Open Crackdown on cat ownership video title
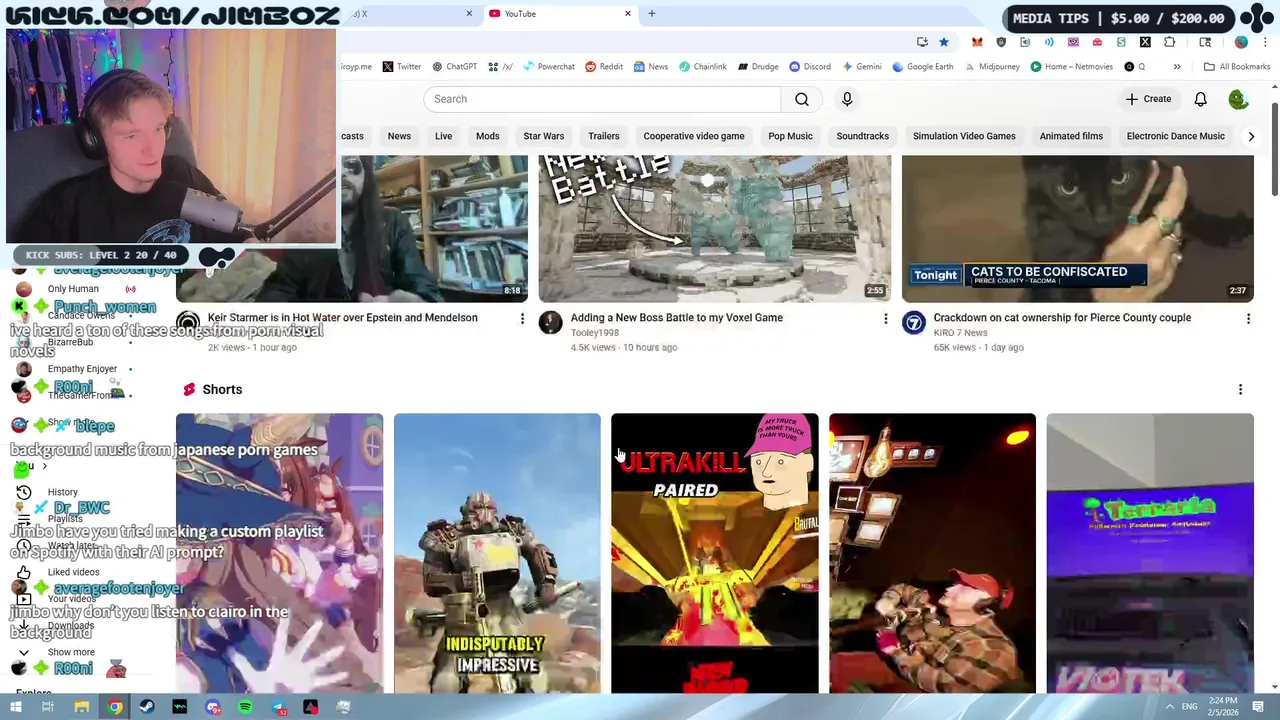Screen dimensions: 1280x720 pos(1062,318)
